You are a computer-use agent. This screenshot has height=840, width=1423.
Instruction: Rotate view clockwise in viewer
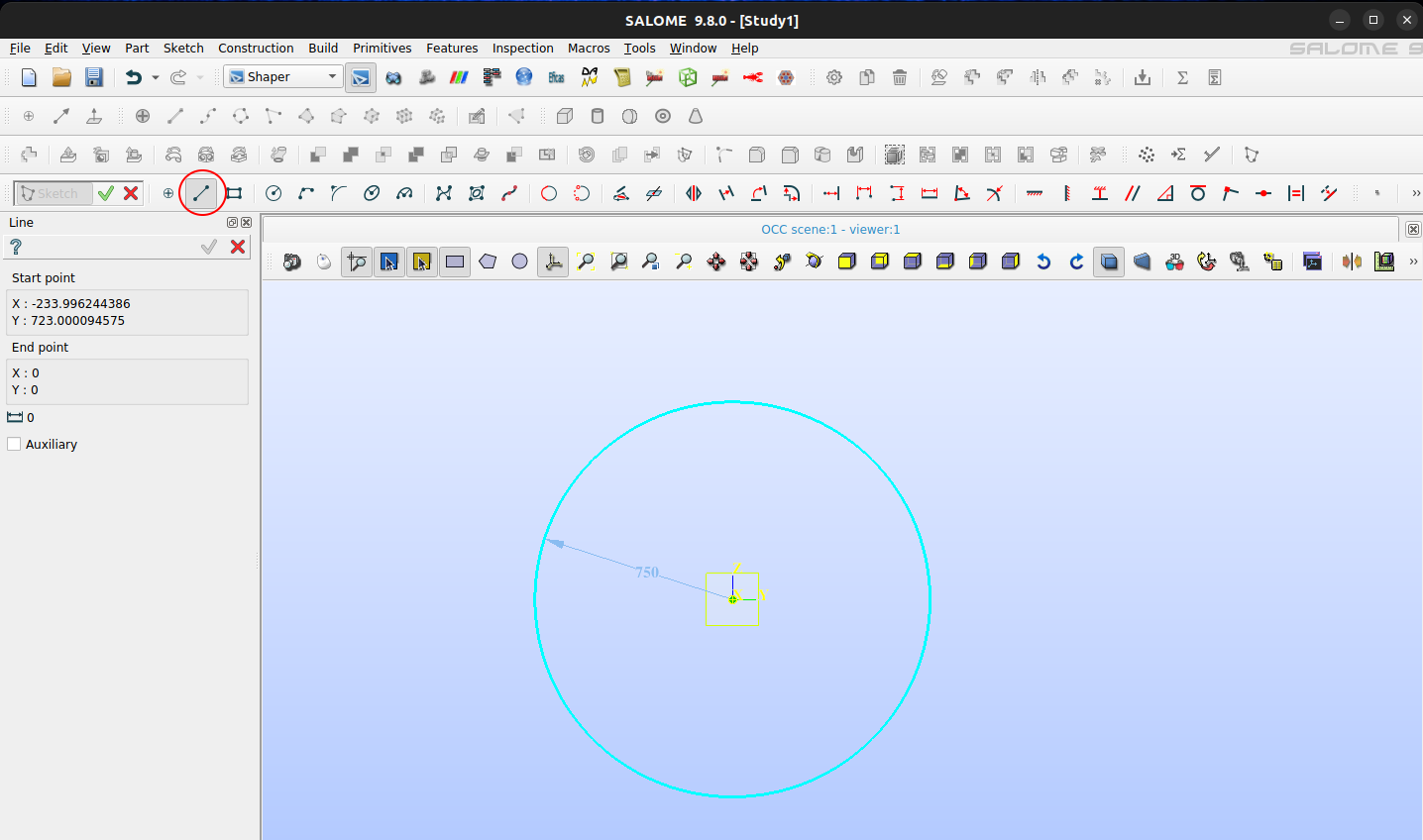coord(1076,262)
